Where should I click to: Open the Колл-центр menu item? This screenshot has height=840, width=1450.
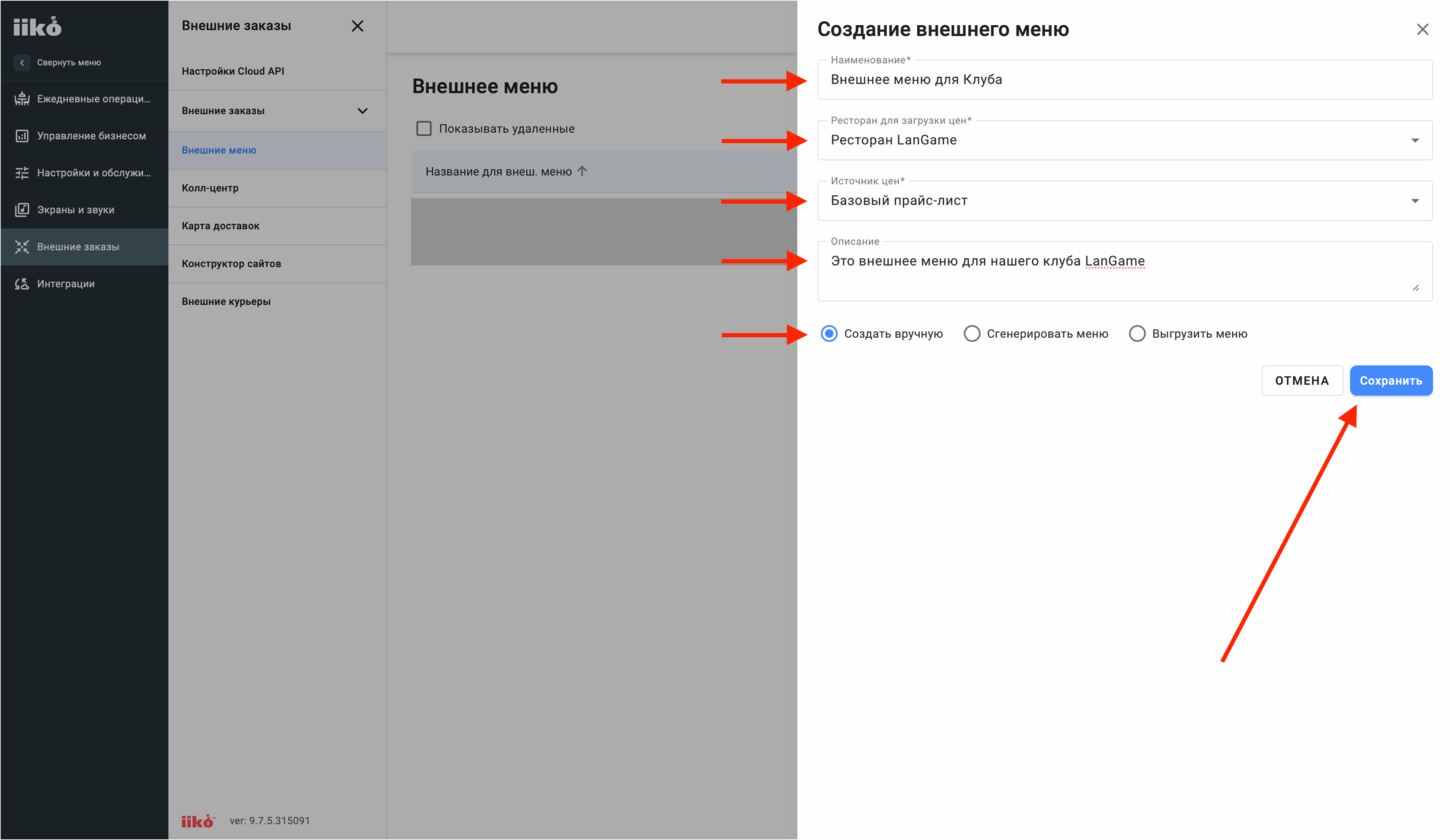coord(277,188)
